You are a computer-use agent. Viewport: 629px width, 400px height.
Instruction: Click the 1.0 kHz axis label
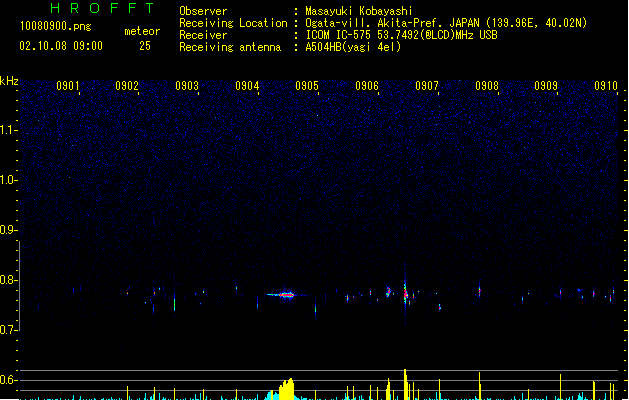(x=8, y=180)
